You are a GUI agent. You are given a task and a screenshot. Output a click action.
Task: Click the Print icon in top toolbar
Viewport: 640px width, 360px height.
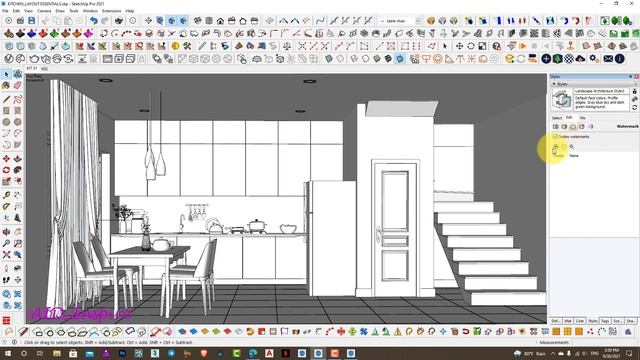point(119,20)
